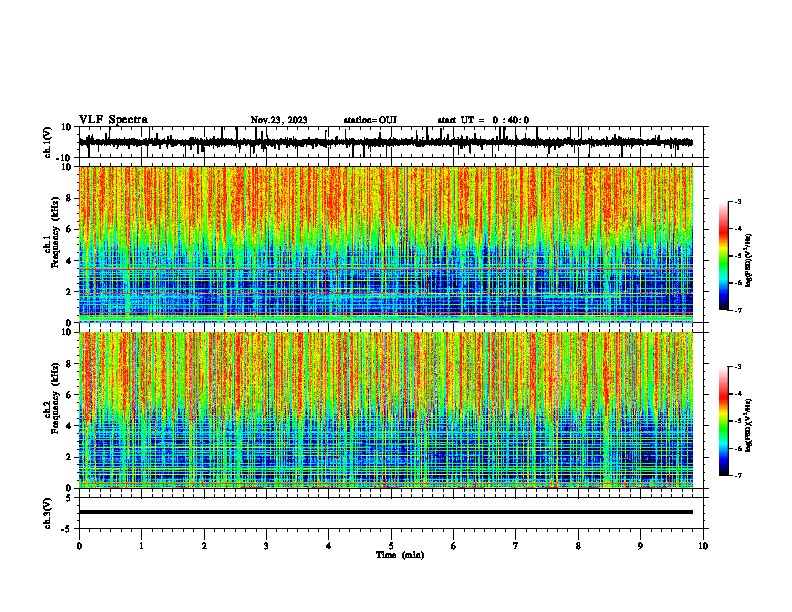Click the "4" kHz tick on ch.2 spectrogram axis
Image resolution: width=792 pixels, height=612 pixels.
(x=69, y=426)
